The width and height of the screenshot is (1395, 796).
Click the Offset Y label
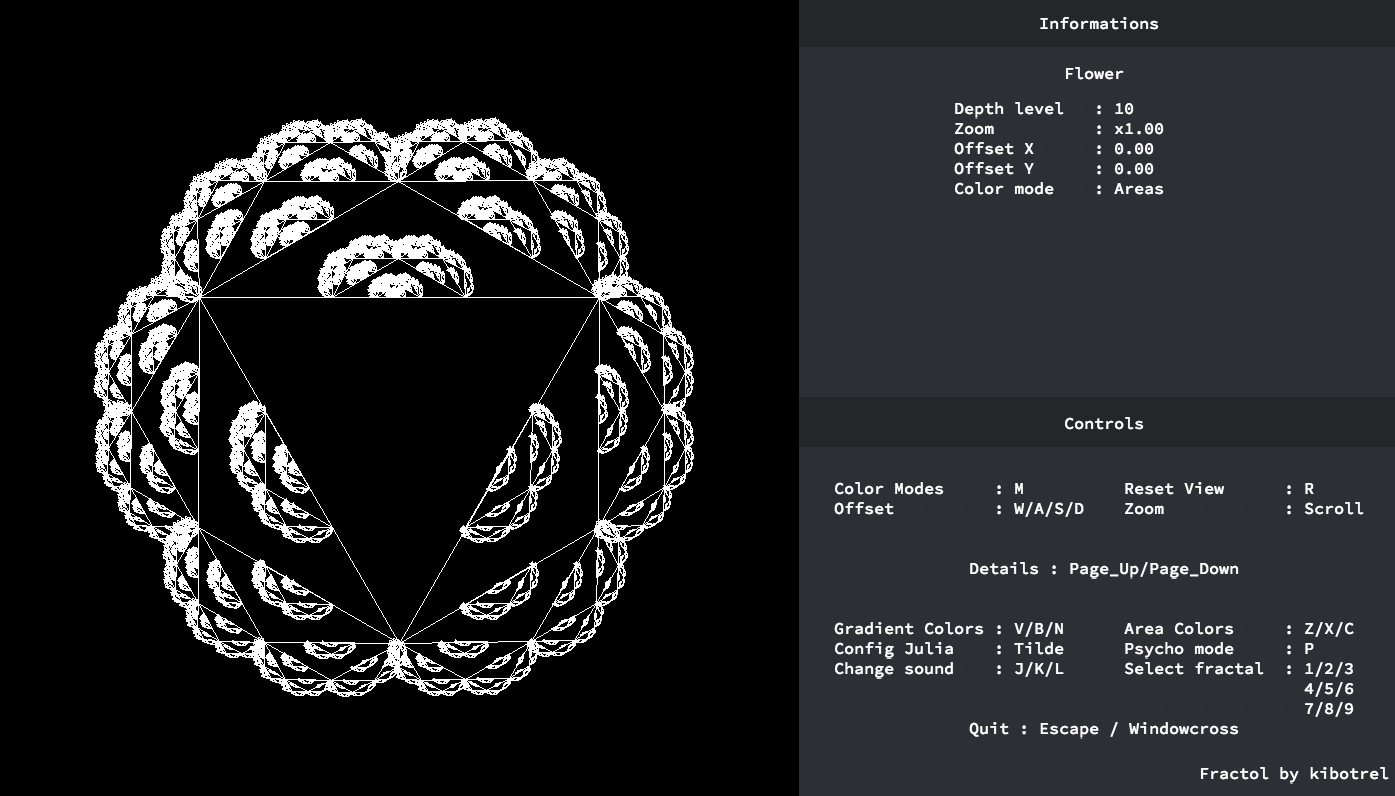(993, 168)
